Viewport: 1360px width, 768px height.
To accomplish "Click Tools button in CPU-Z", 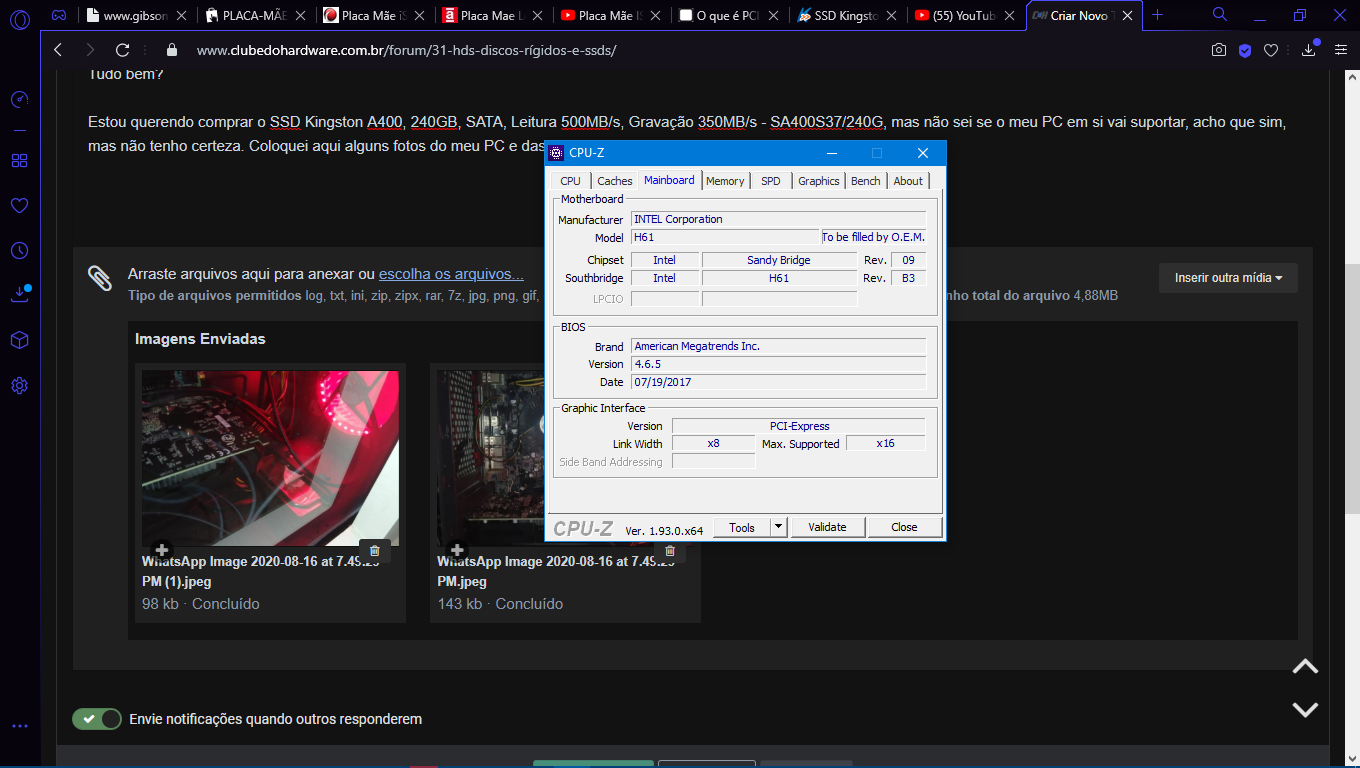I will [742, 527].
